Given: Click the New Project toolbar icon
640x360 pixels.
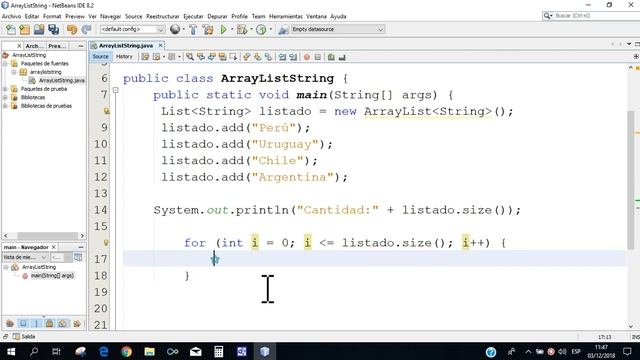Looking at the screenshot, I should pos(24,29).
